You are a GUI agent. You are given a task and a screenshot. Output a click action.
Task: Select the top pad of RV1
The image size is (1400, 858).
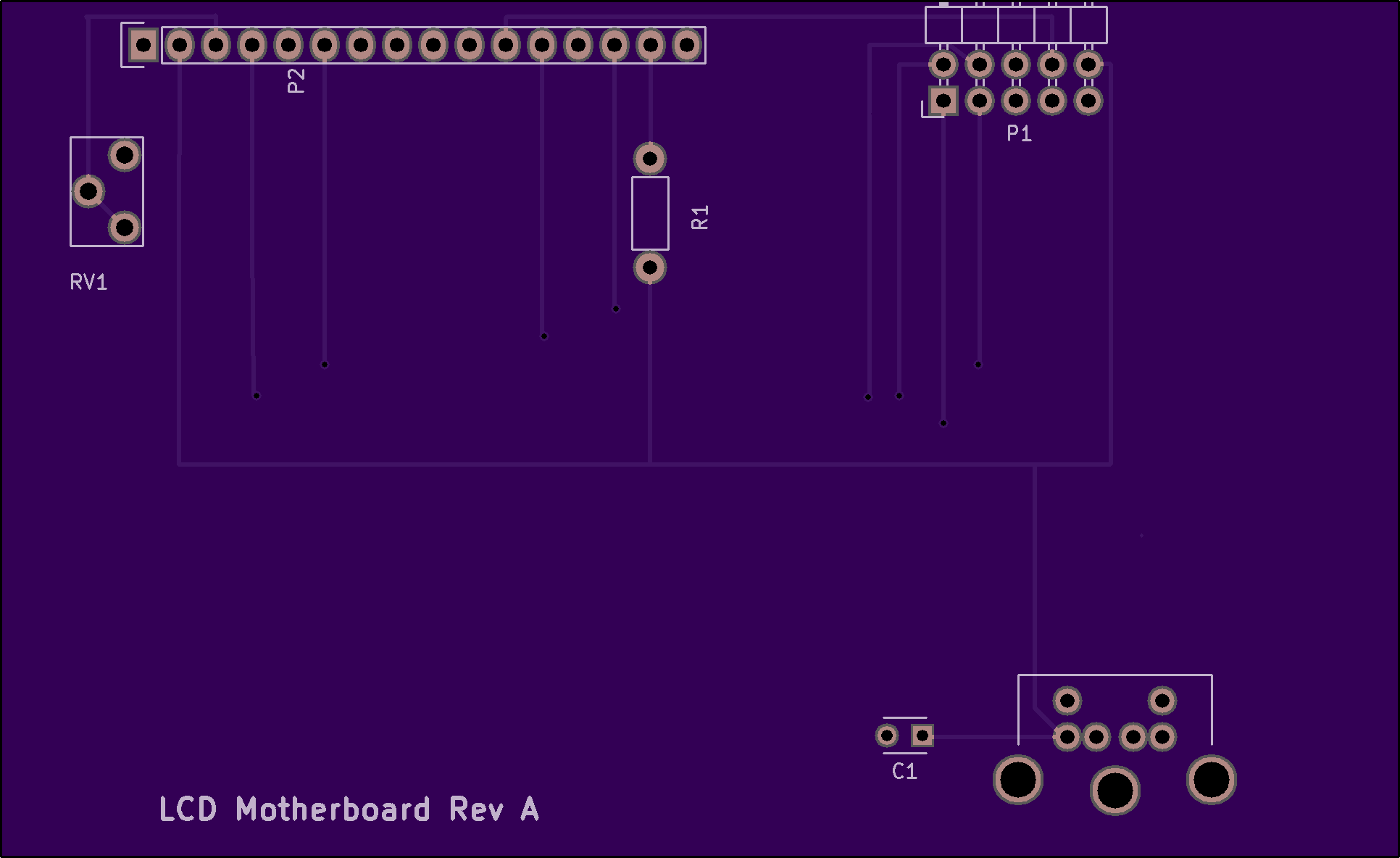click(125, 155)
